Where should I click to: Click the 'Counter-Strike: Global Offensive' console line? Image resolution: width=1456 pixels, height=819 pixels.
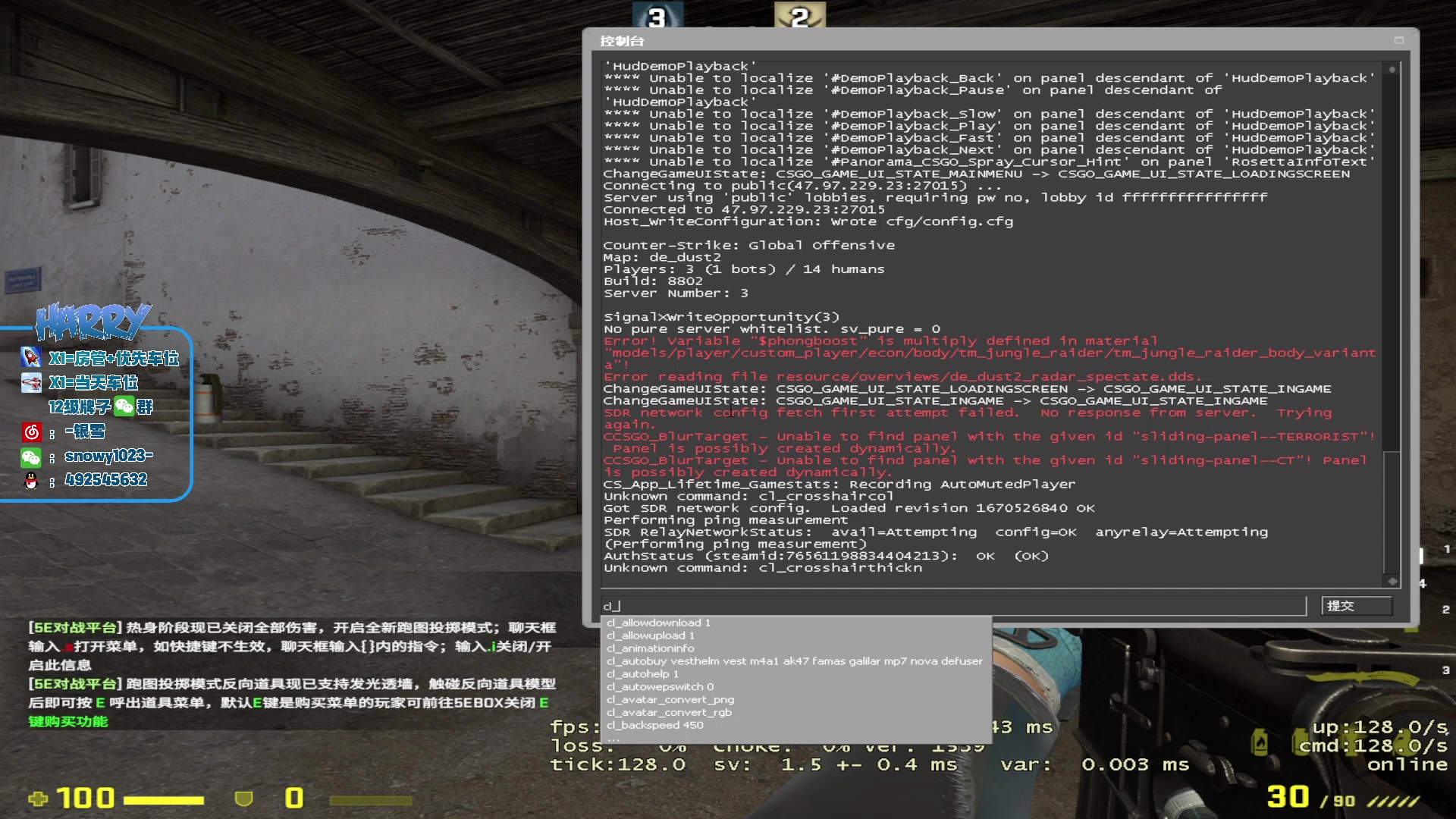(749, 246)
